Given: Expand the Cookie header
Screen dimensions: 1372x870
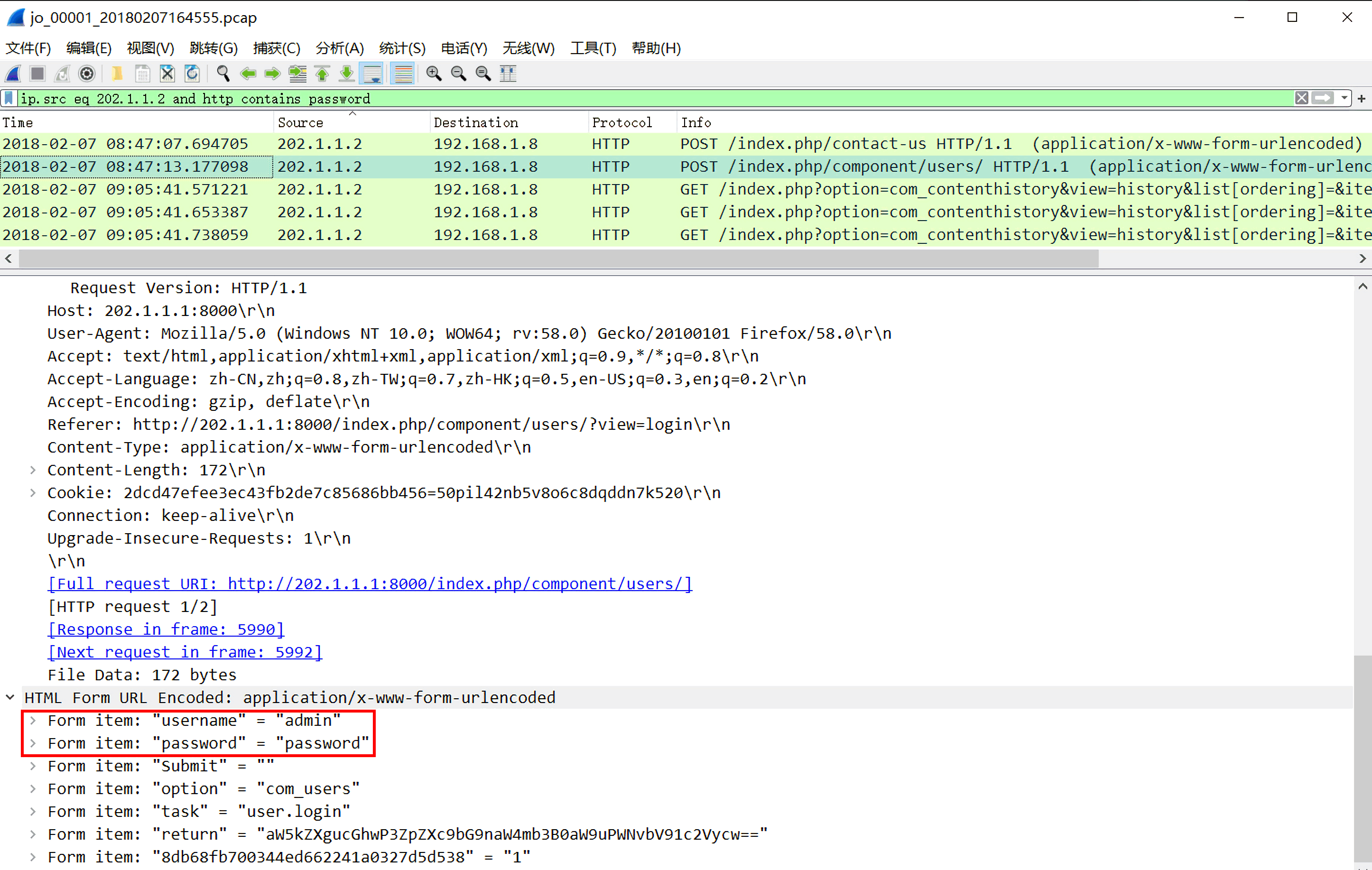Looking at the screenshot, I should [33, 493].
